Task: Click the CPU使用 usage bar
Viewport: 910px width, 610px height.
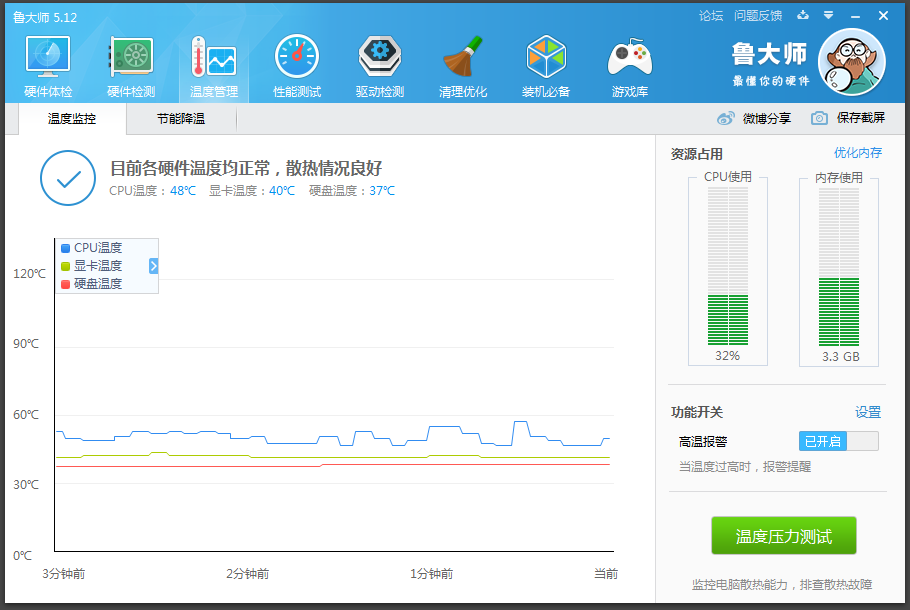Action: [x=728, y=266]
